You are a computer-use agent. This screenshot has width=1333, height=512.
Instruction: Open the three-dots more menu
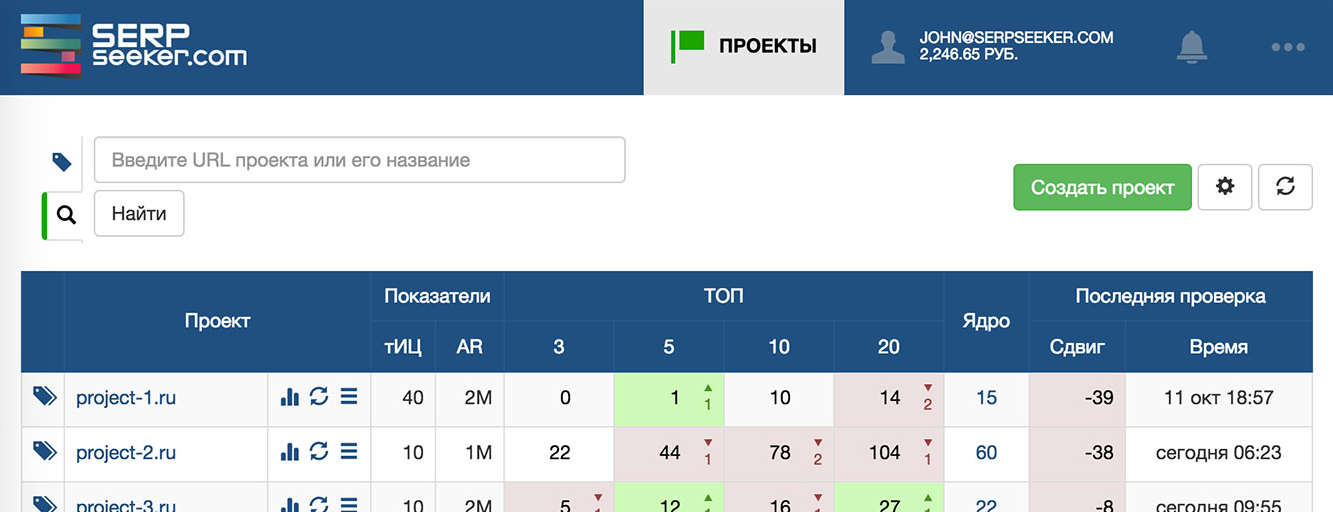tap(1289, 47)
